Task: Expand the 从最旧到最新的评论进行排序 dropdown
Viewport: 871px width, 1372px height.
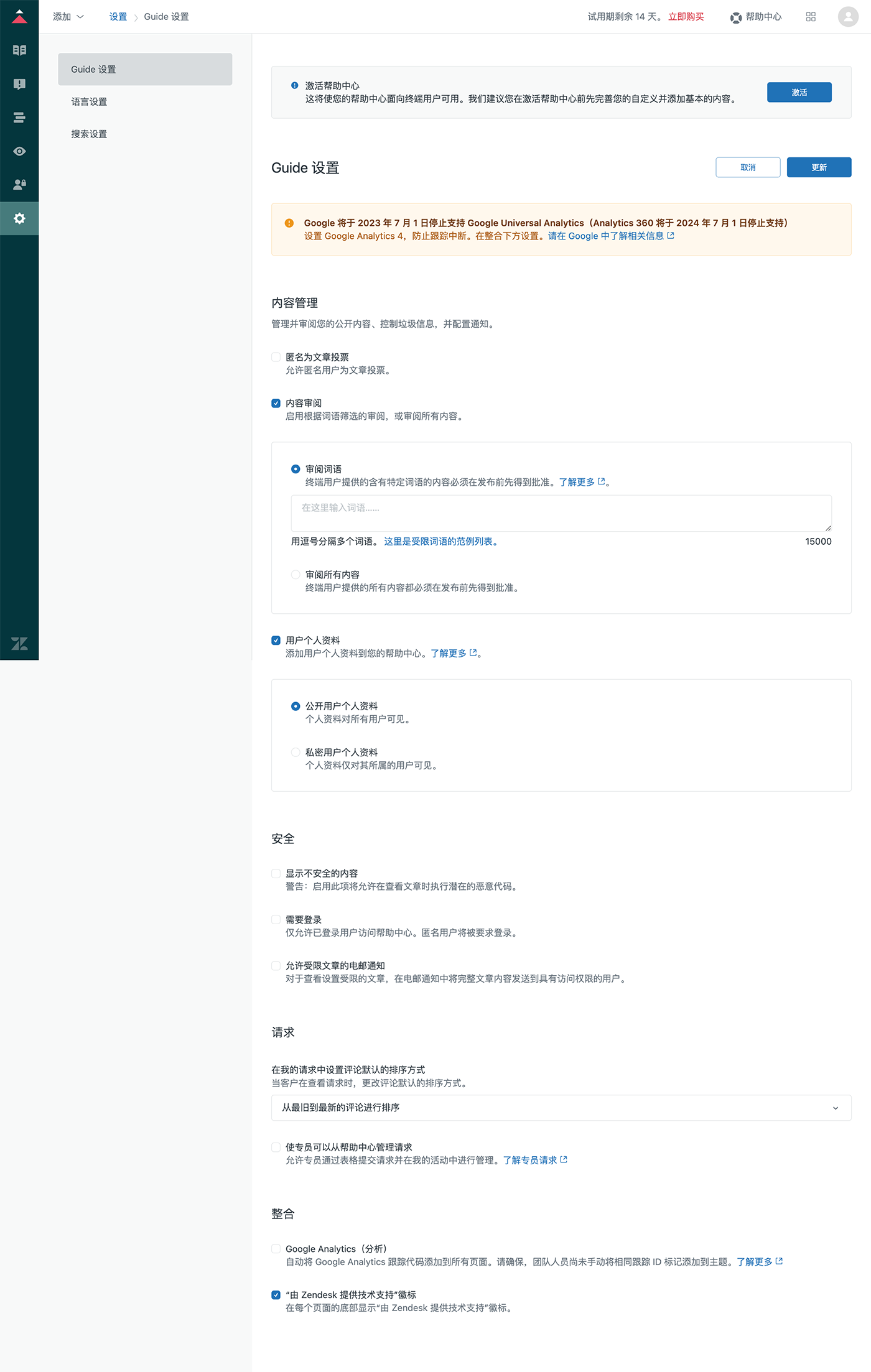Action: pyautogui.click(x=561, y=1108)
